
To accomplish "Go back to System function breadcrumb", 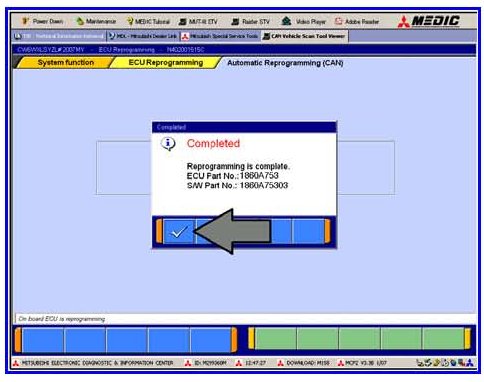I will point(65,63).
